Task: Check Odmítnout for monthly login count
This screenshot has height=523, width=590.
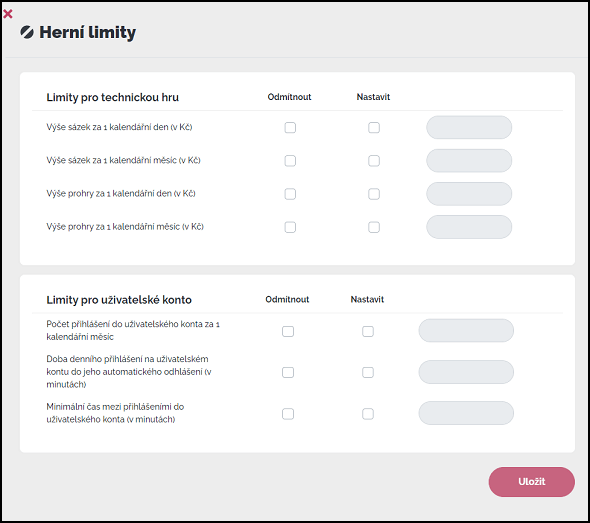Action: [x=288, y=331]
